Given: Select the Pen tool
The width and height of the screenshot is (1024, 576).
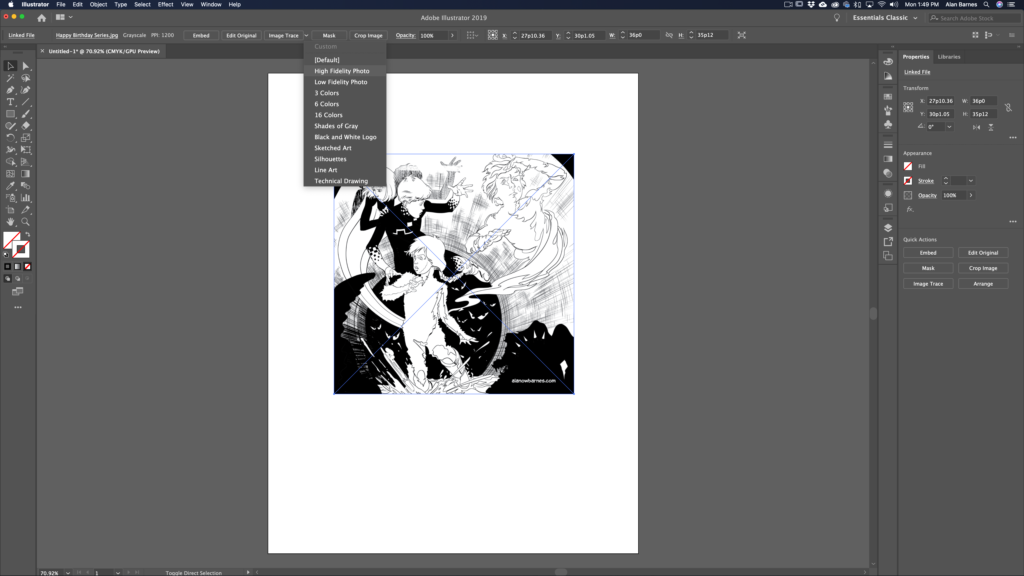Looking at the screenshot, I should [x=10, y=90].
